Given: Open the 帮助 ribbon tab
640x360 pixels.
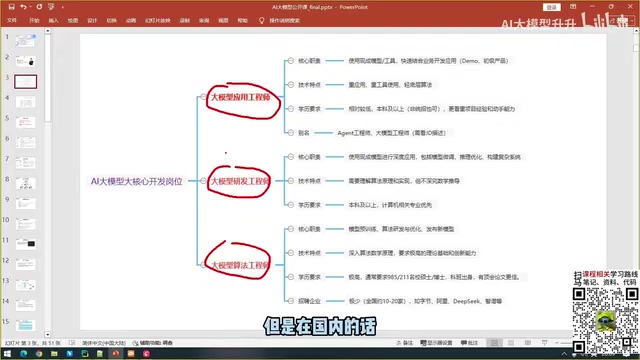Looking at the screenshot, I should coord(242,20).
